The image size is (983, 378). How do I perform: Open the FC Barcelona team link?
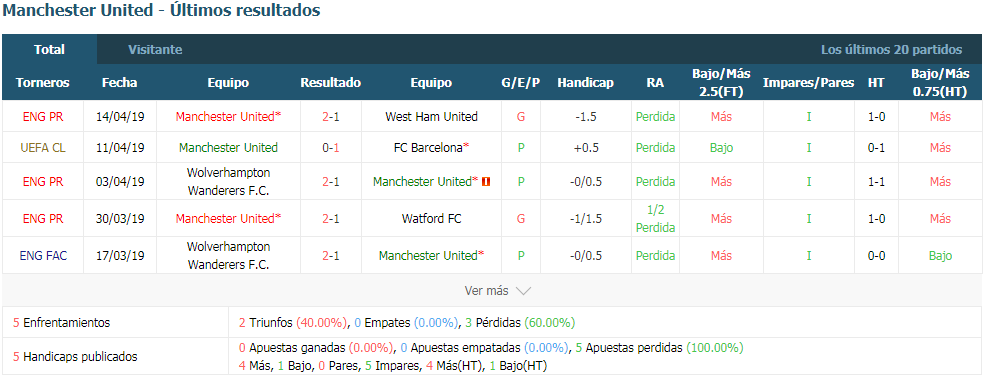click(x=431, y=148)
